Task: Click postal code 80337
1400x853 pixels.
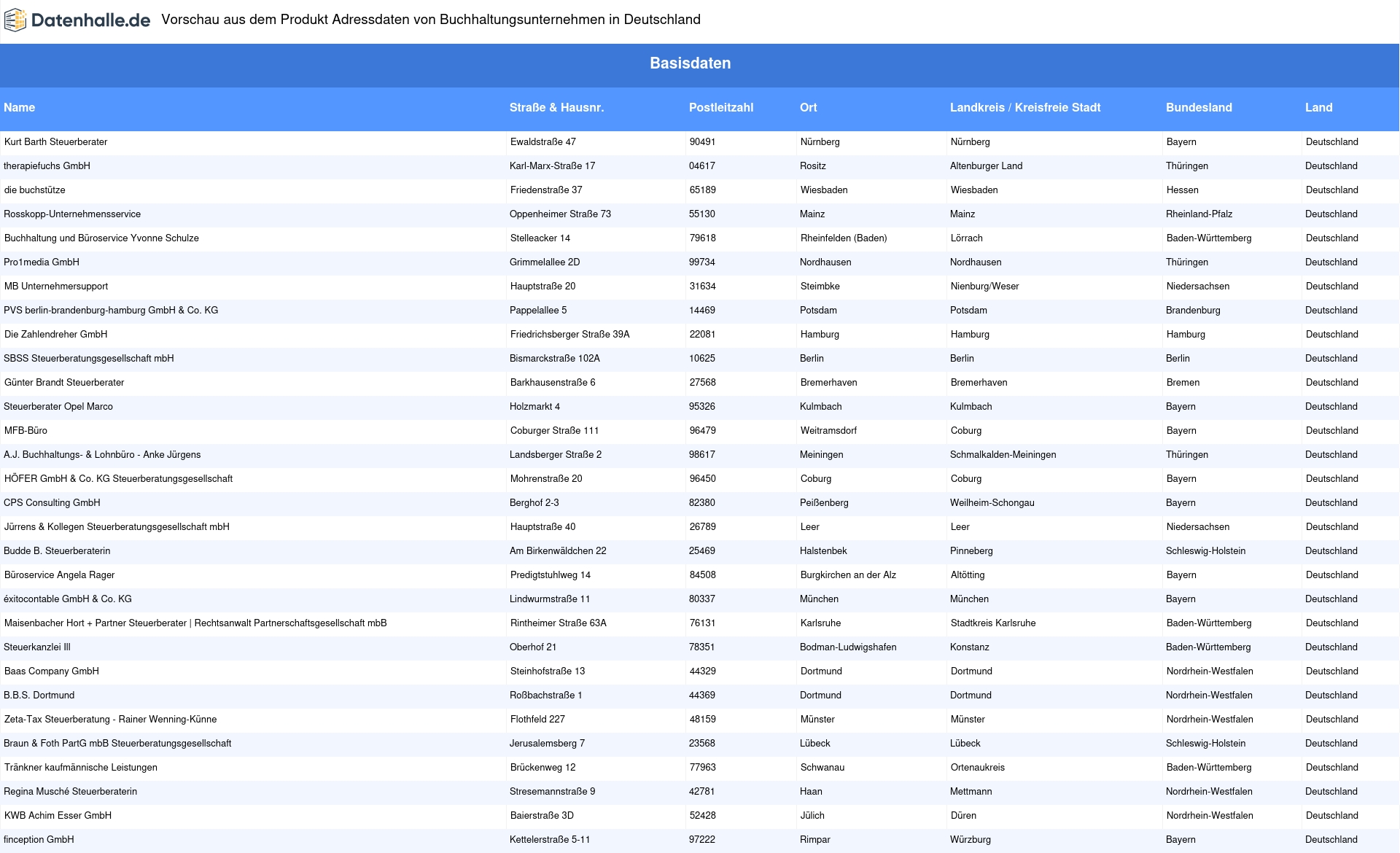Action: point(702,599)
